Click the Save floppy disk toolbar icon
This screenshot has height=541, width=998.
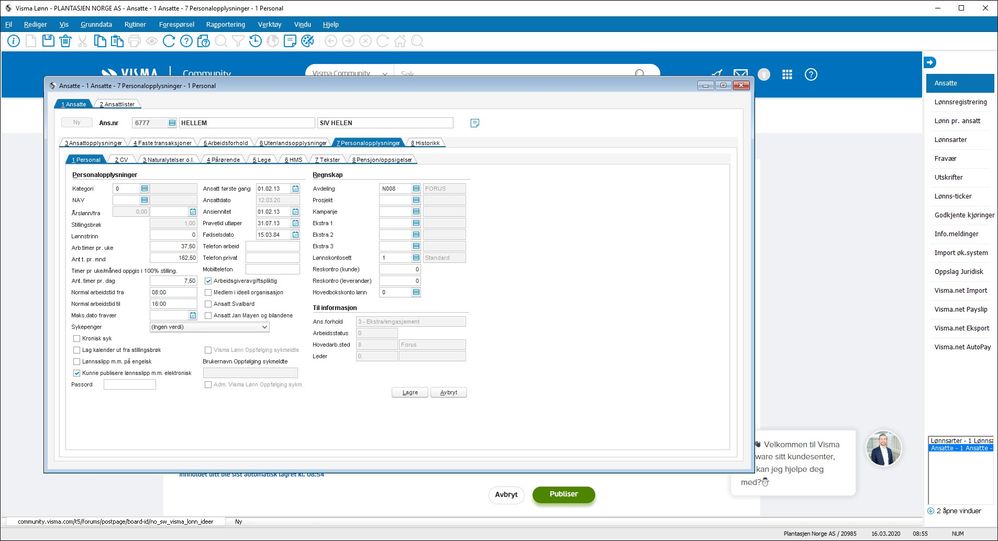pyautogui.click(x=48, y=41)
